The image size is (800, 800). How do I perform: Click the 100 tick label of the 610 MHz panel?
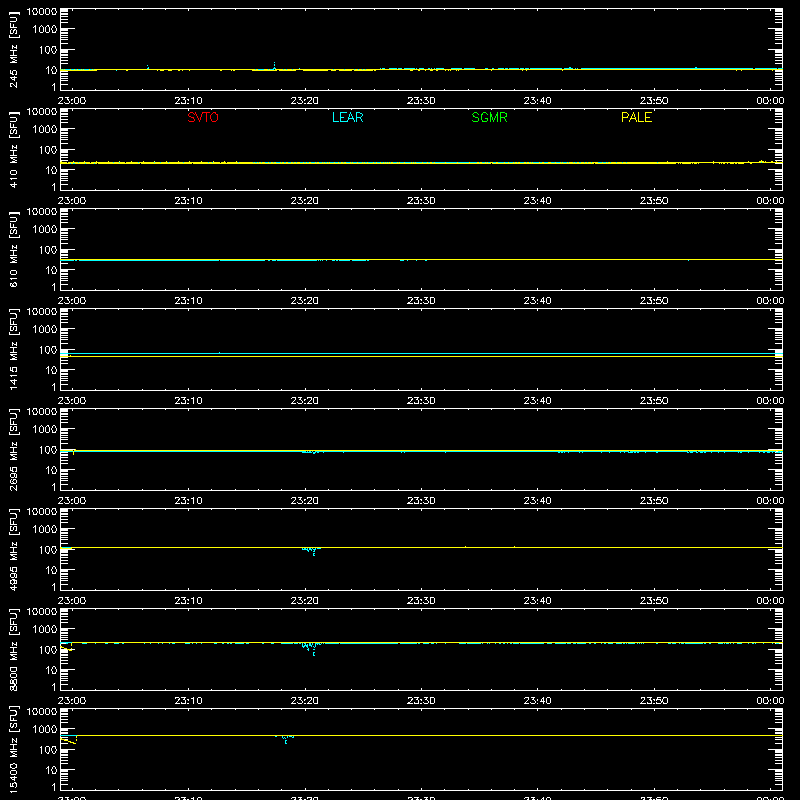point(48,250)
